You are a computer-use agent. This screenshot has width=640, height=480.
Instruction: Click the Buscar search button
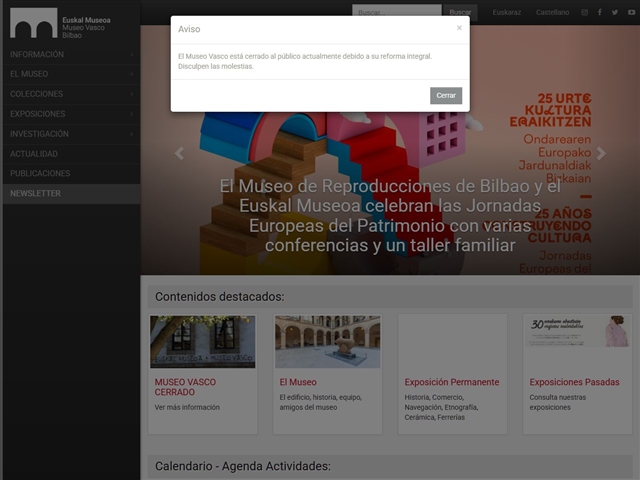pyautogui.click(x=460, y=12)
